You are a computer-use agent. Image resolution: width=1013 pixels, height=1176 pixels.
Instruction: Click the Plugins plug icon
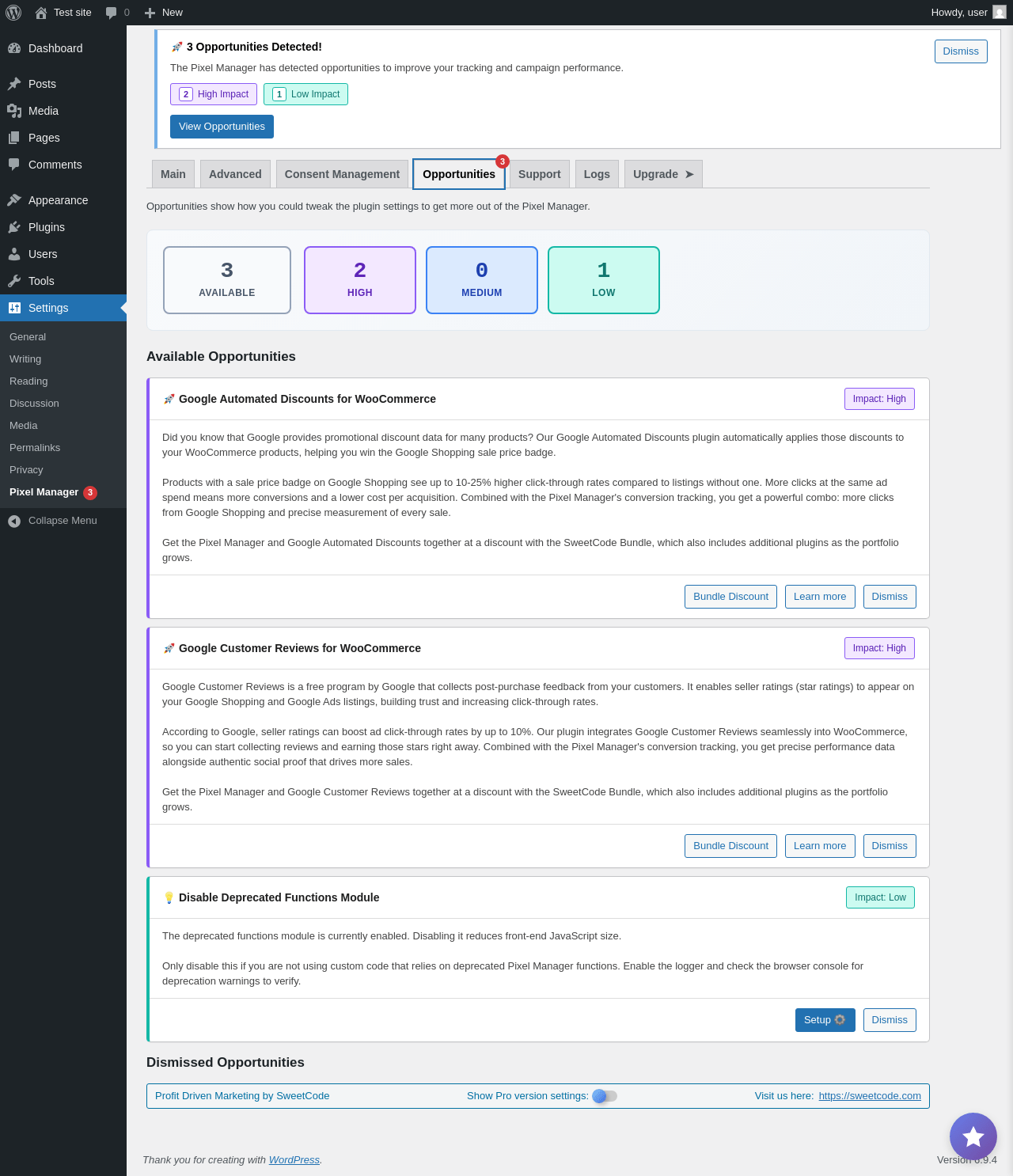coord(14,227)
